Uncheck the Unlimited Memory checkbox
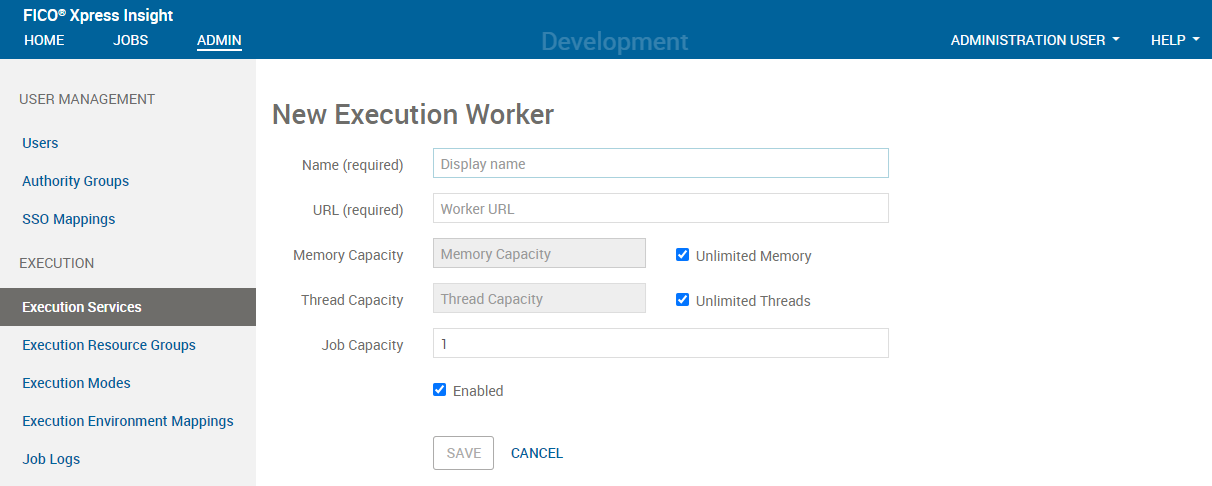The height and width of the screenshot is (486, 1212). (683, 255)
